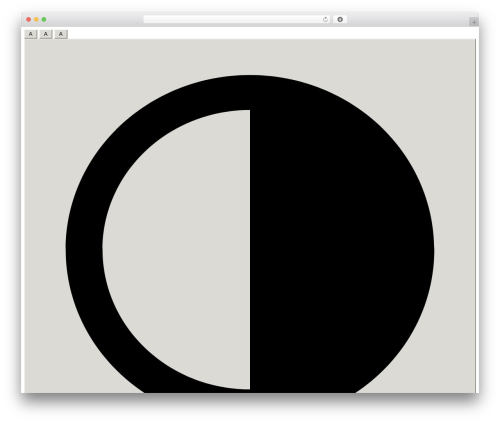Click the first 'A' button in the page toolbar

pos(31,34)
